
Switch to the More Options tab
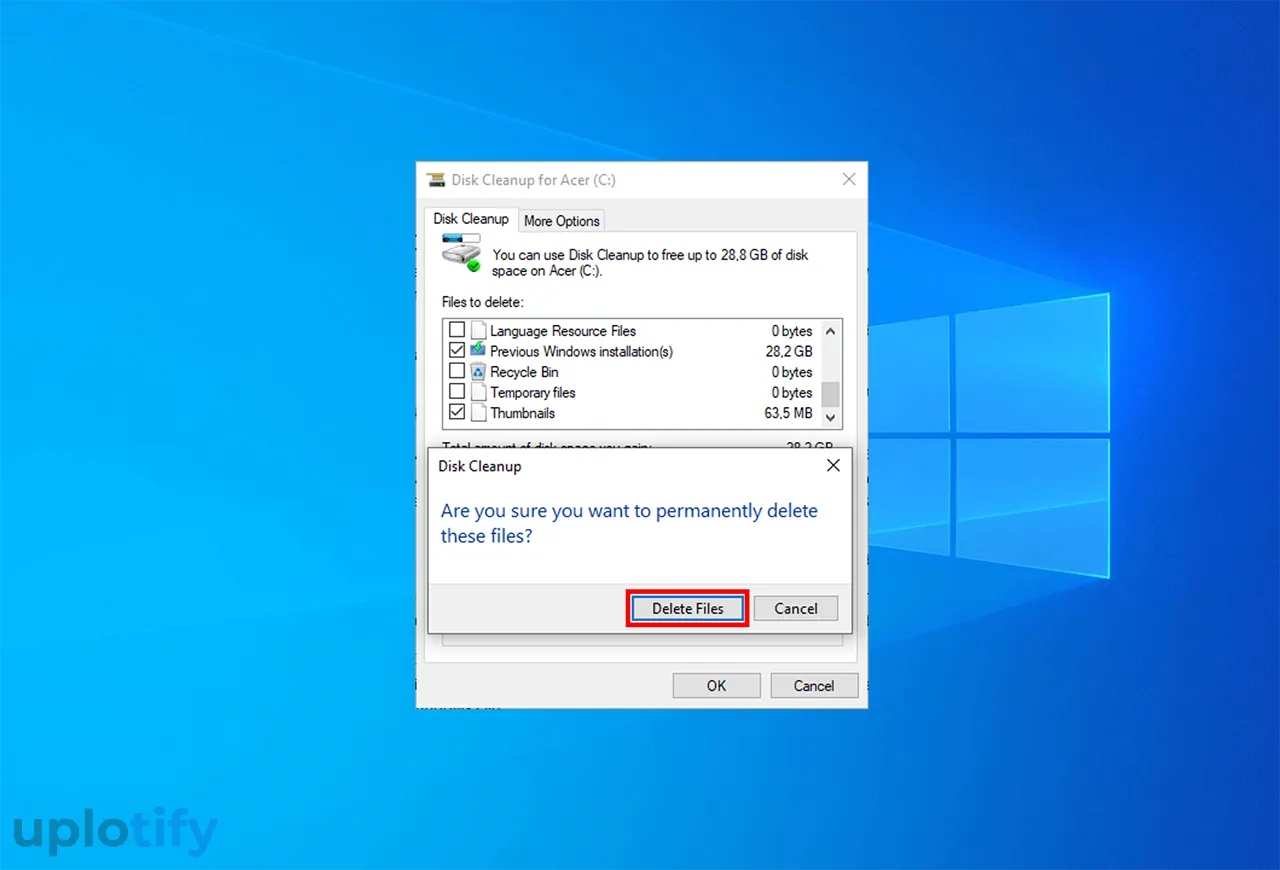click(562, 221)
